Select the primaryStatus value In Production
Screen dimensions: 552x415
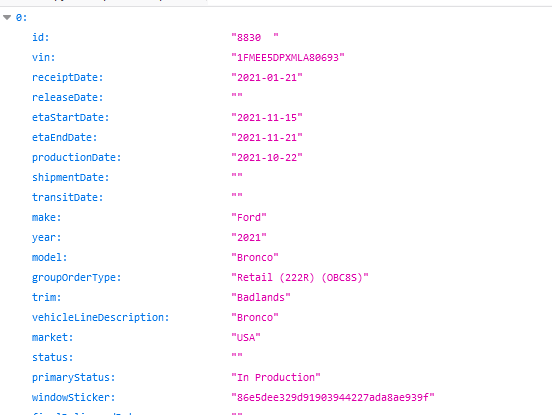[276, 377]
